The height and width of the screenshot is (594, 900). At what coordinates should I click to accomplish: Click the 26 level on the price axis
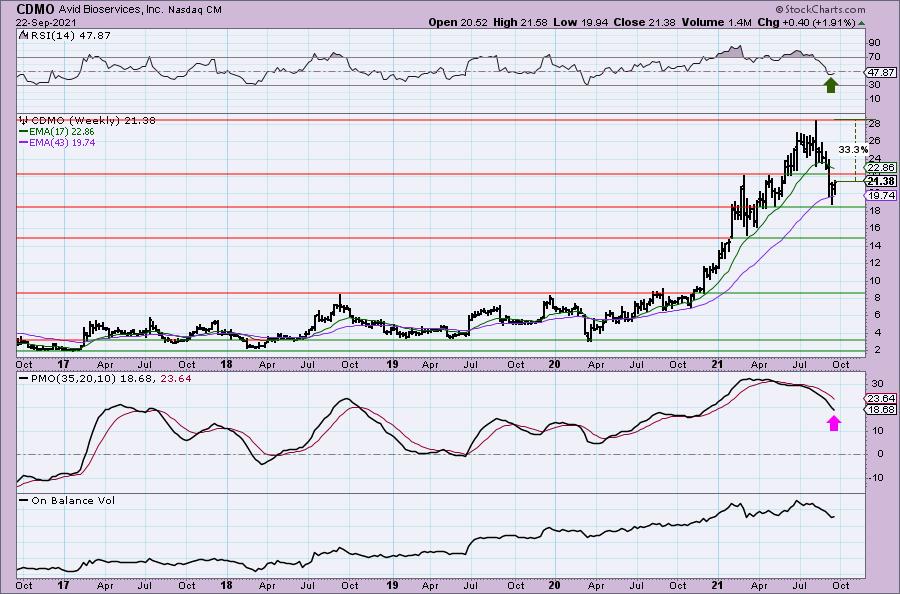(874, 141)
